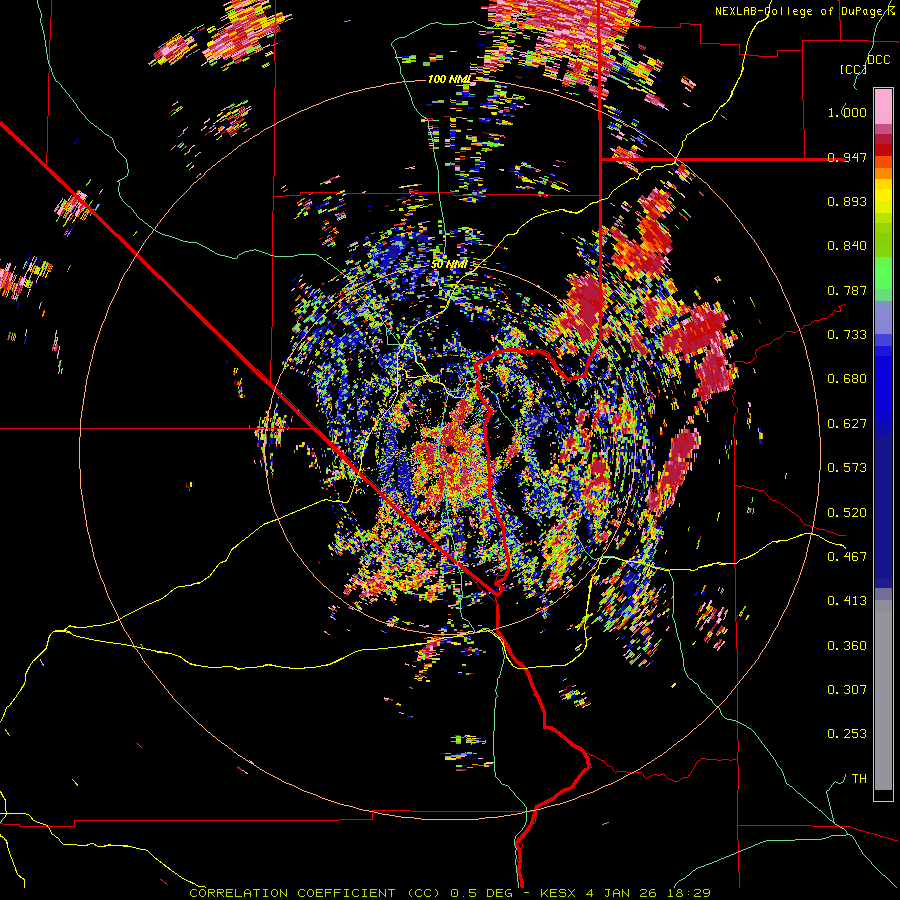Select the 0.787 legend value

click(847, 290)
